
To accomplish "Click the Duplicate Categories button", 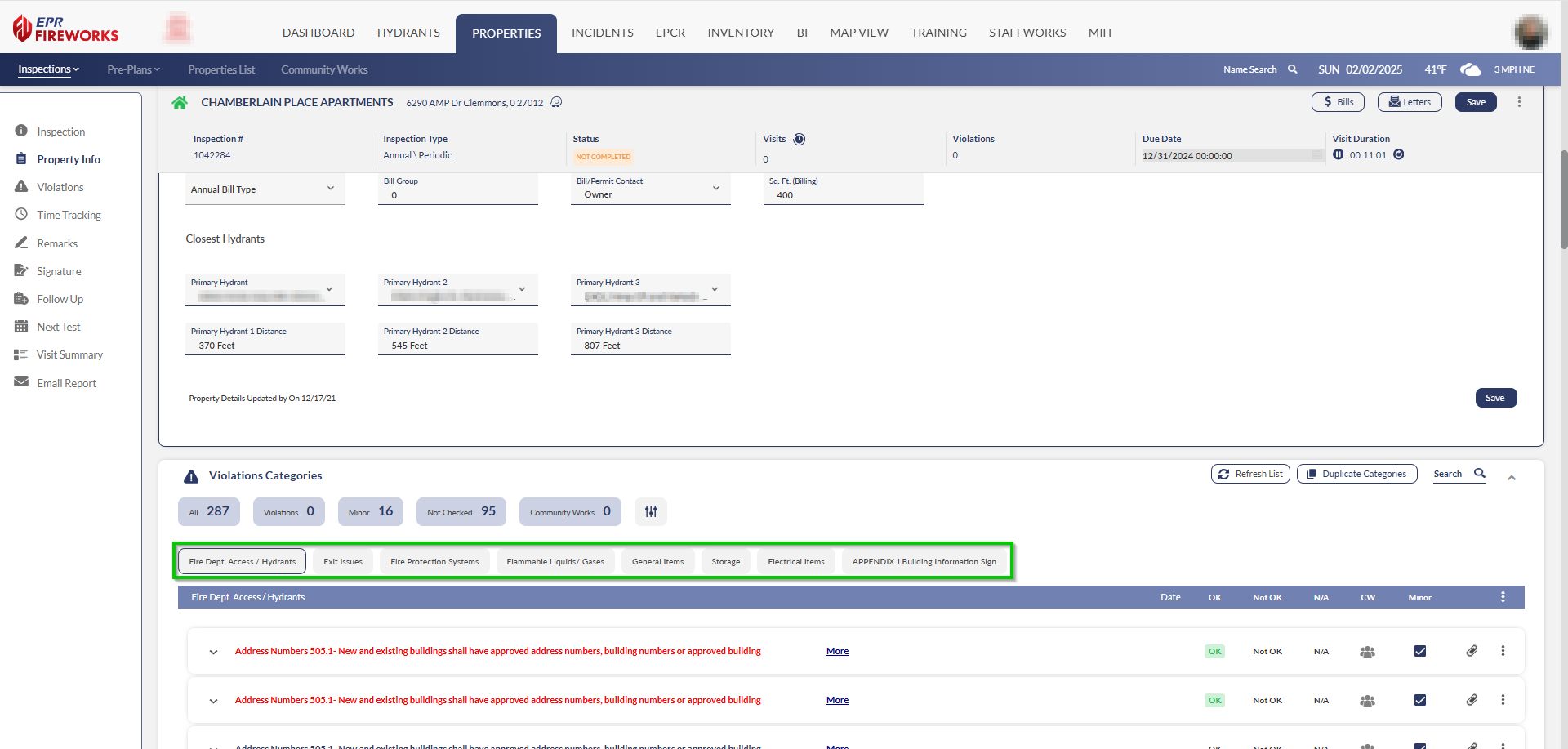I will tap(1356, 474).
